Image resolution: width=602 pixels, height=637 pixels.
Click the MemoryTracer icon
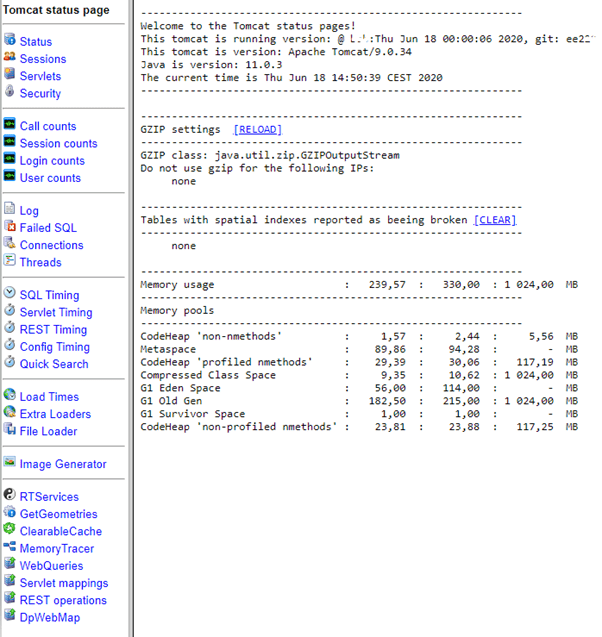click(10, 548)
